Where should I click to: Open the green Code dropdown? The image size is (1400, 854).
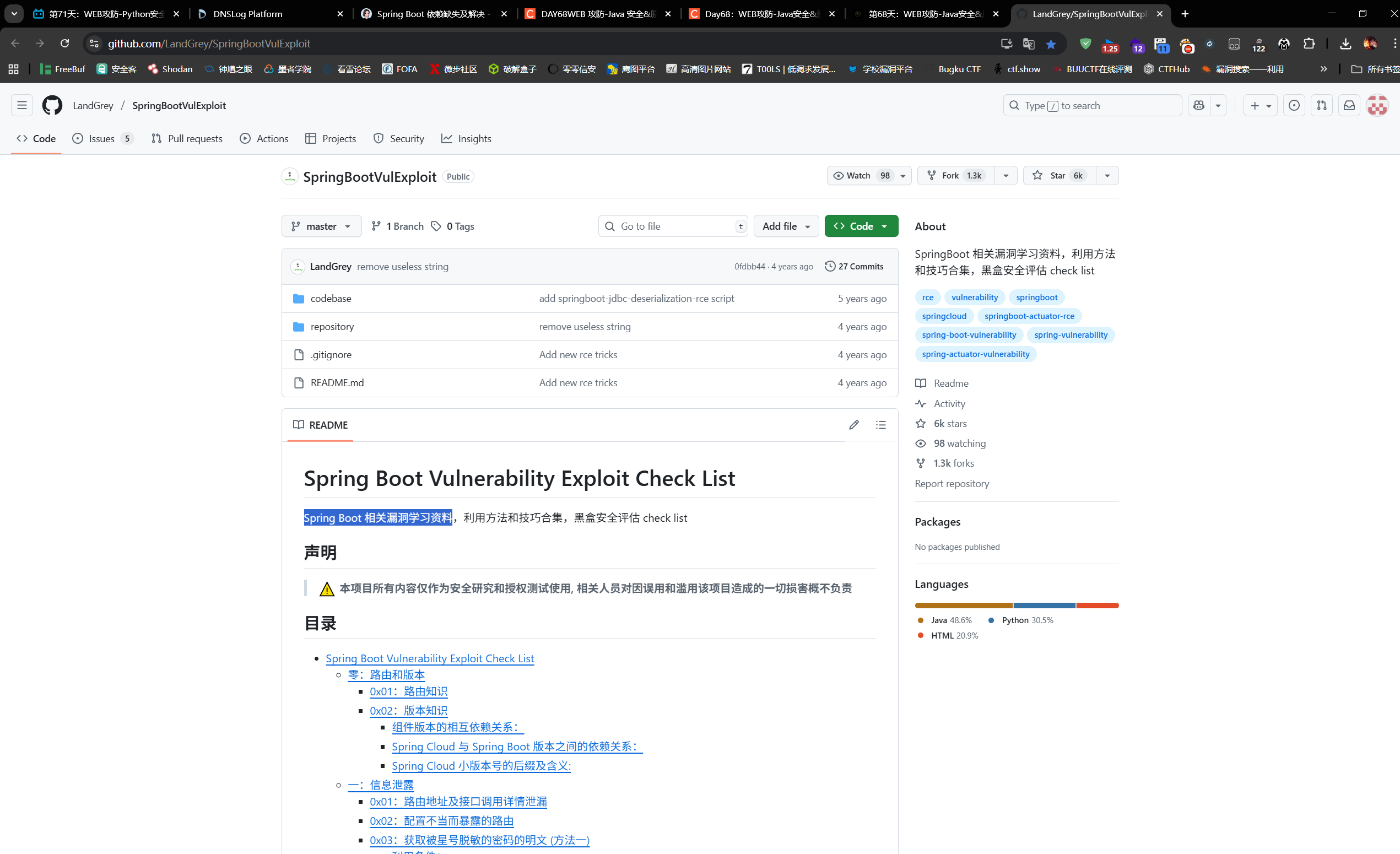pyautogui.click(x=861, y=226)
